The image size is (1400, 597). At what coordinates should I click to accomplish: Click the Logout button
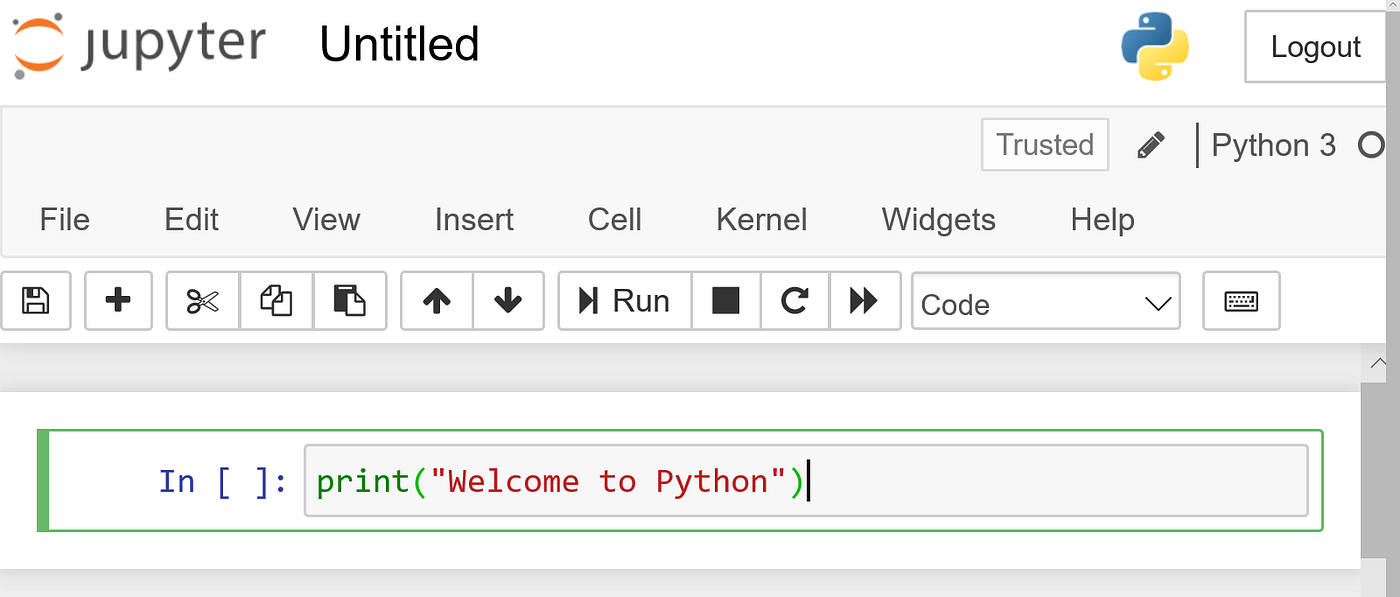coord(1315,47)
